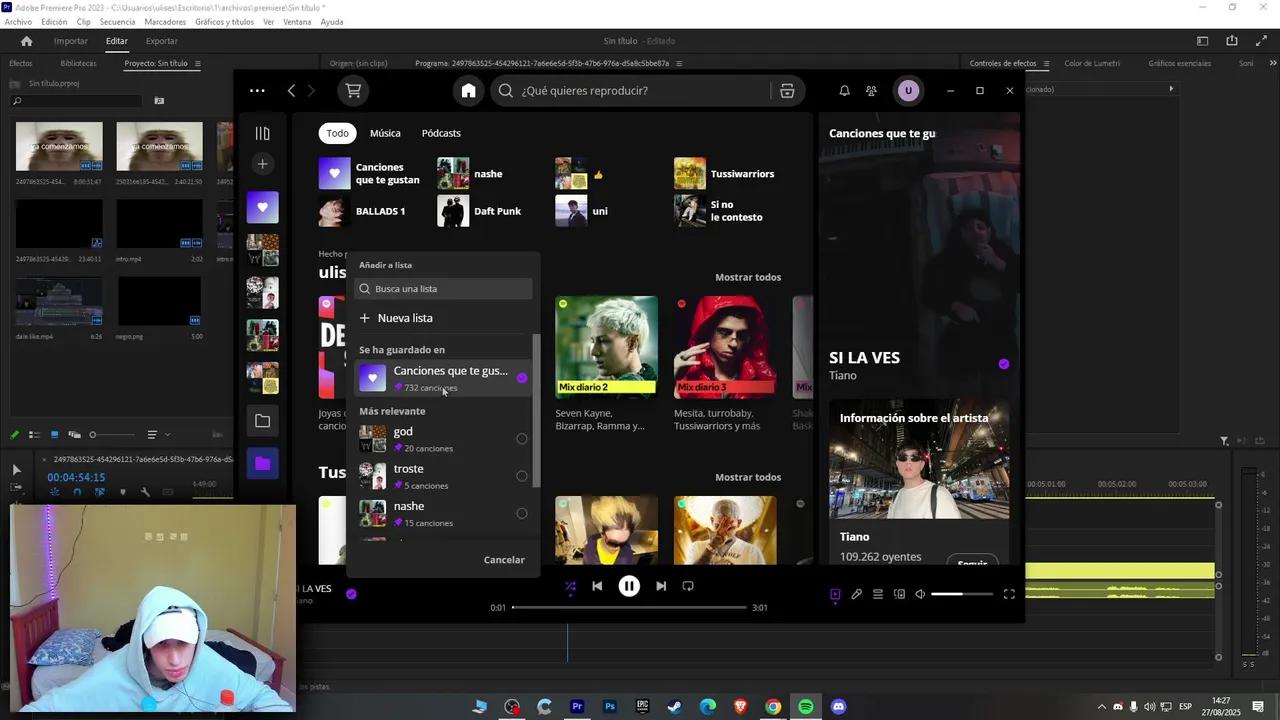Open liked songs heart tile in sidebar

pos(262,207)
